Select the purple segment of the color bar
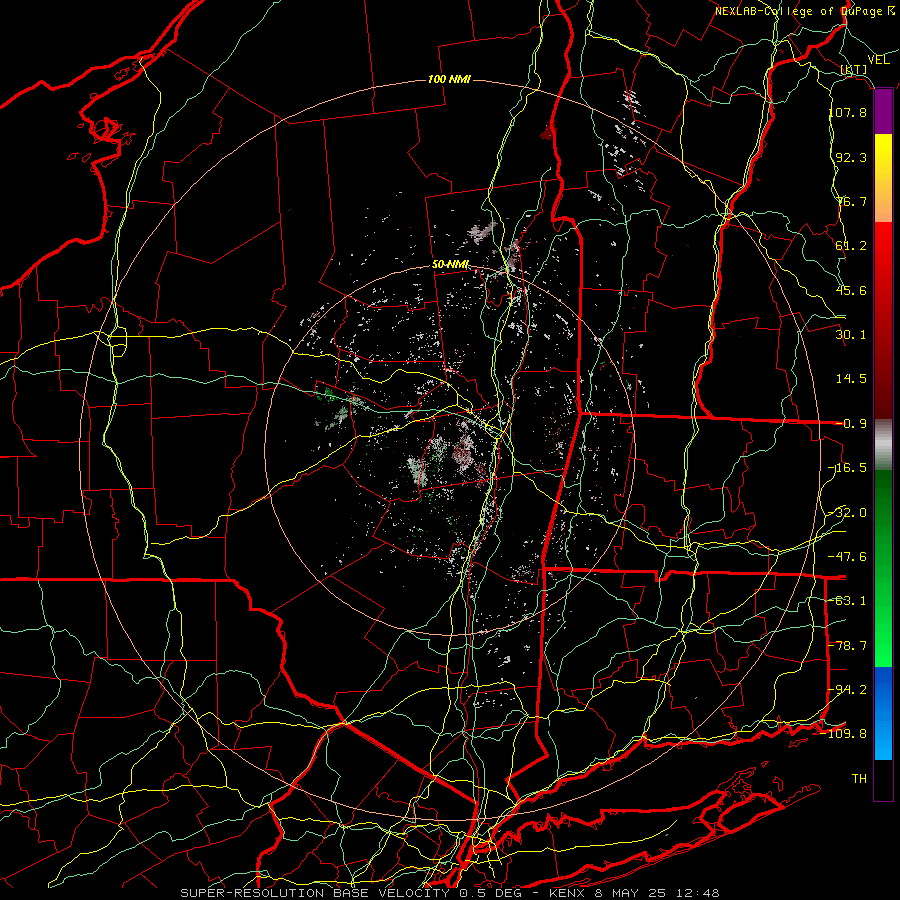Viewport: 900px width, 900px height. pos(883,112)
